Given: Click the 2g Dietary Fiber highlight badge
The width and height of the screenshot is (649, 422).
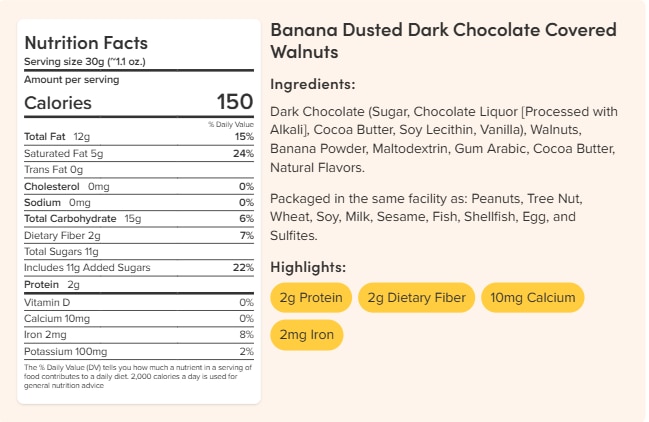Looking at the screenshot, I should click(415, 297).
